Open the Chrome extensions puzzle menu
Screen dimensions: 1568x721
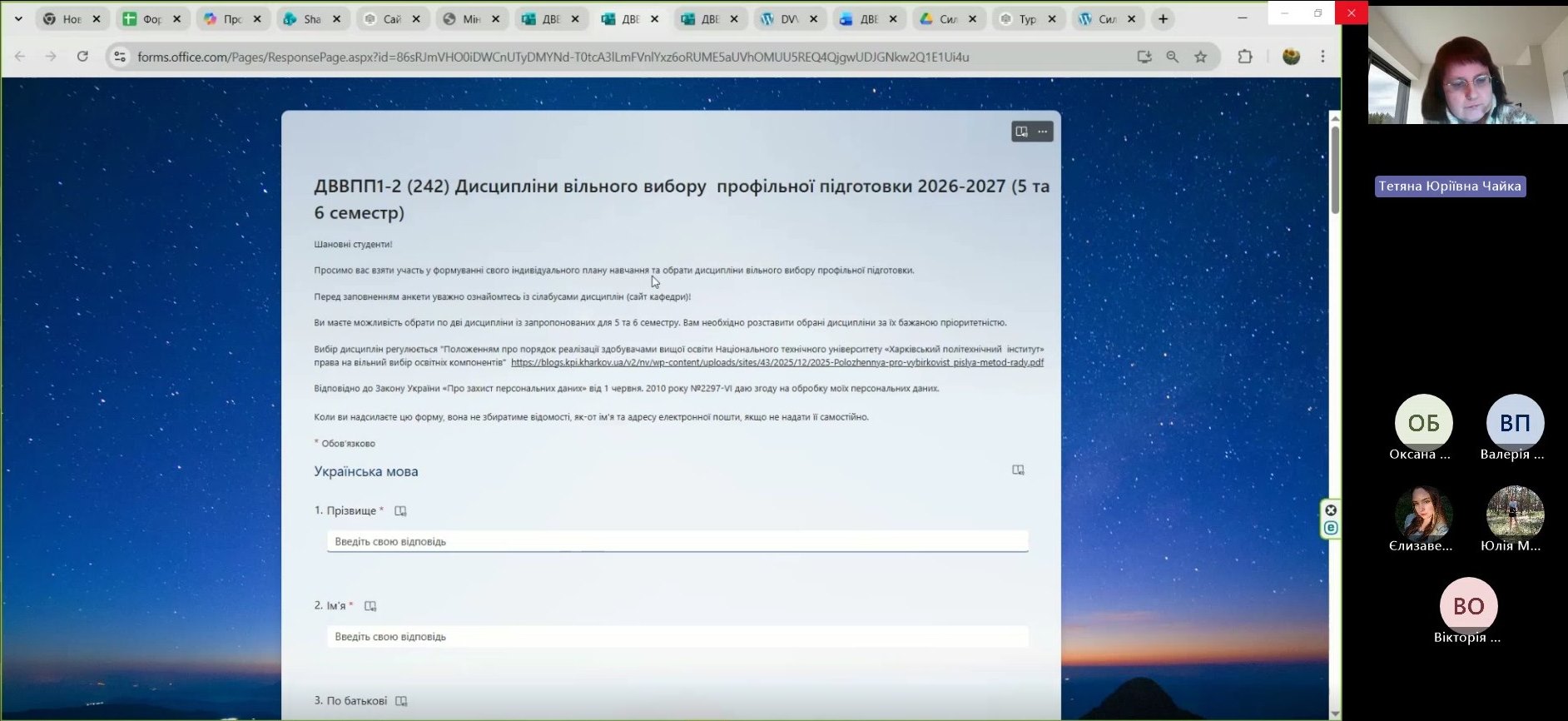[x=1245, y=57]
